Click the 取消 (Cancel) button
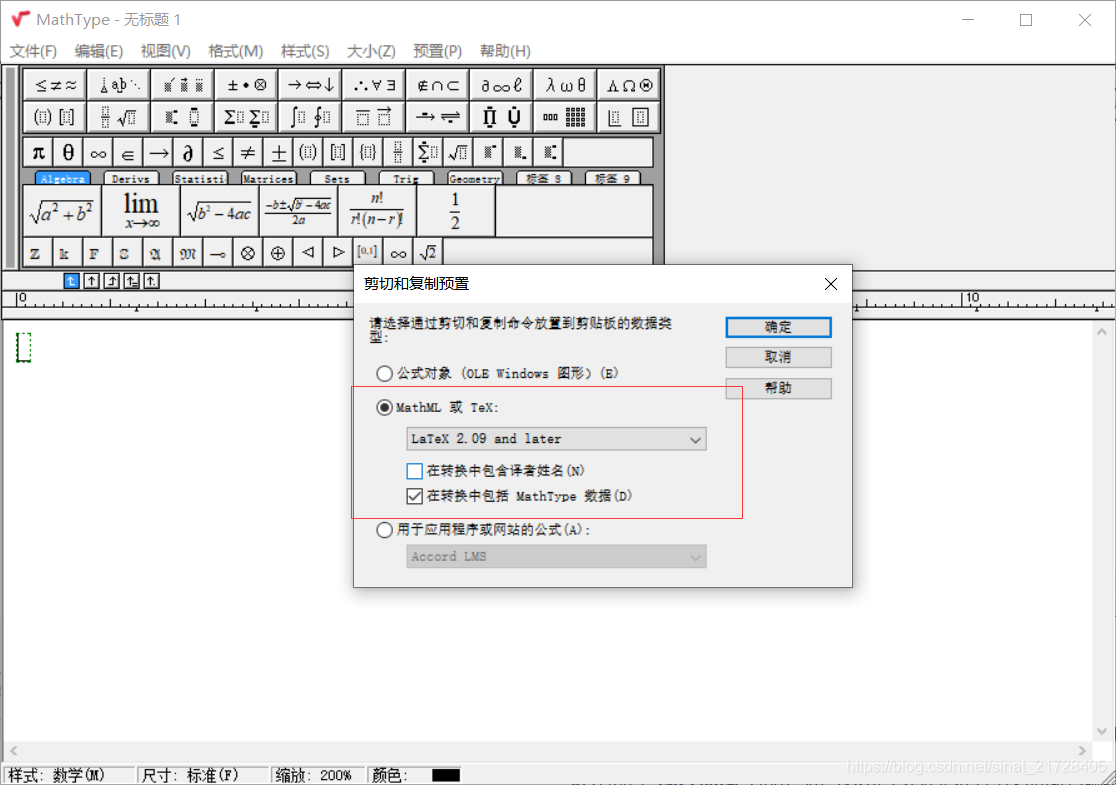1116x785 pixels. [x=778, y=357]
